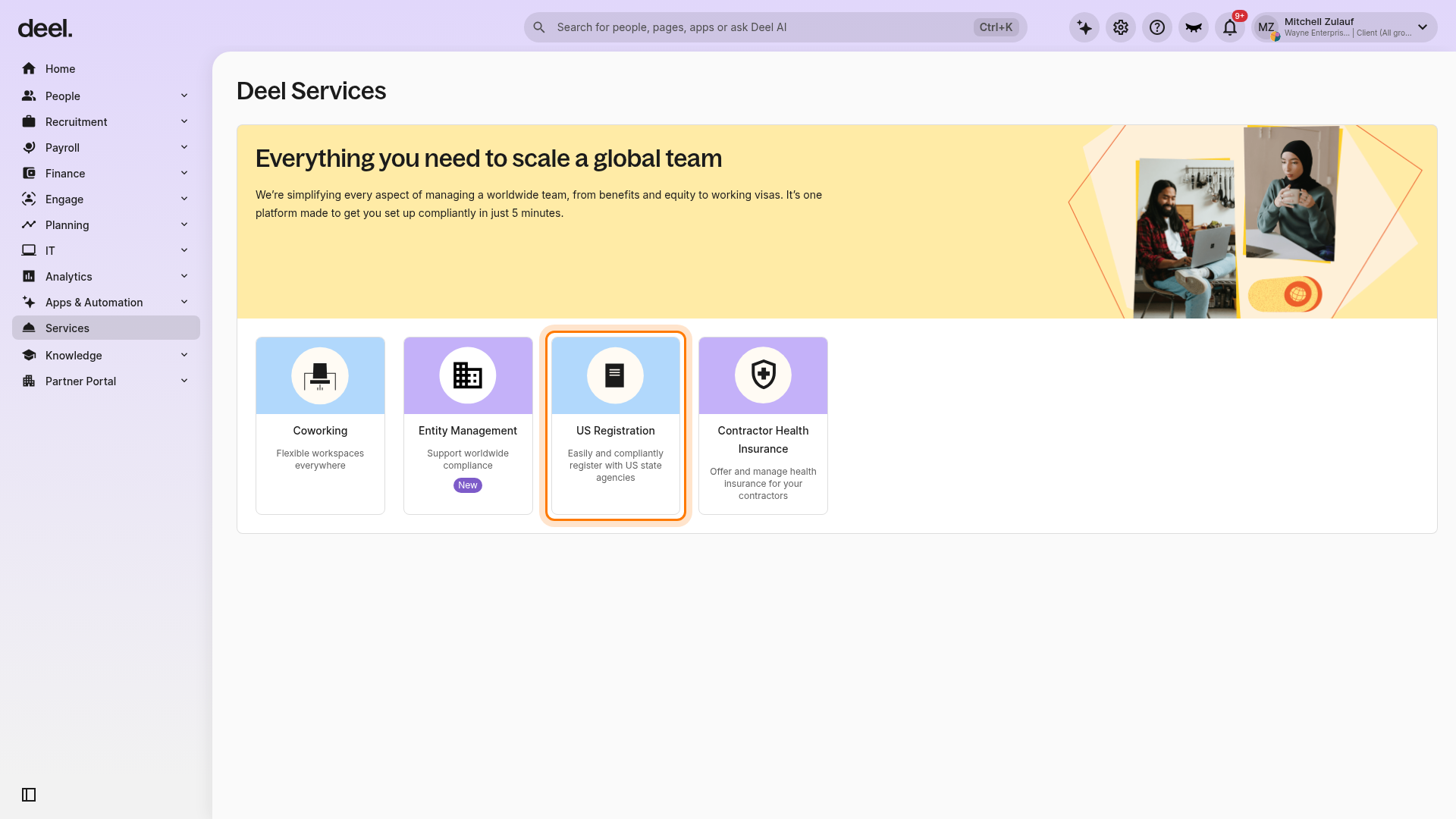This screenshot has height=819, width=1456.
Task: Click 'Support worldwide compliance' description
Action: (468, 460)
